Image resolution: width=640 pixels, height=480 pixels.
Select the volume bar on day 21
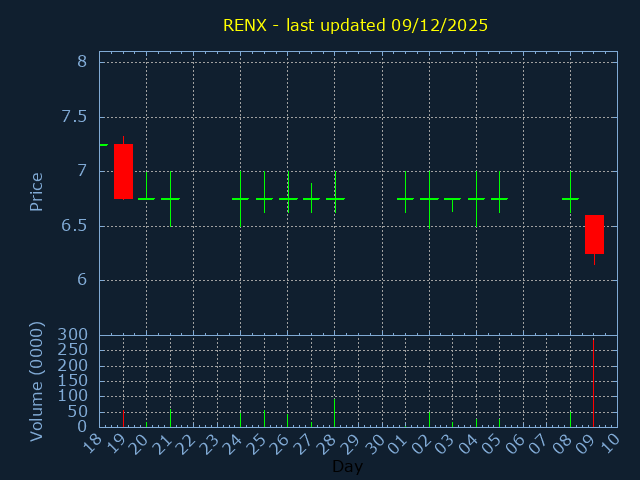(170, 418)
